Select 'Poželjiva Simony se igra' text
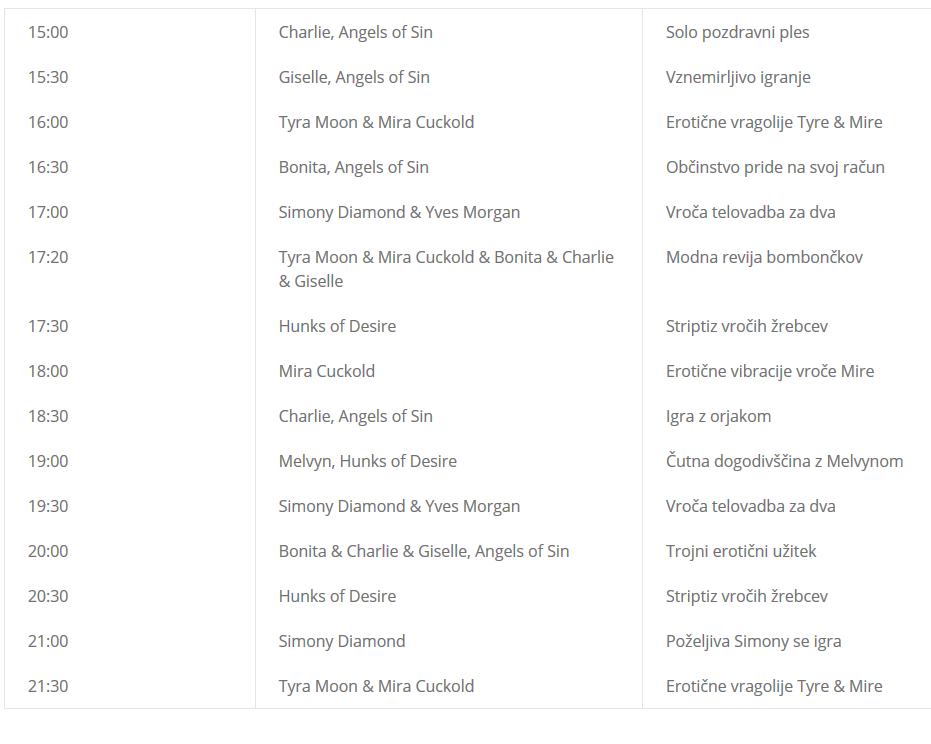This screenshot has height=744, width=931. (753, 641)
